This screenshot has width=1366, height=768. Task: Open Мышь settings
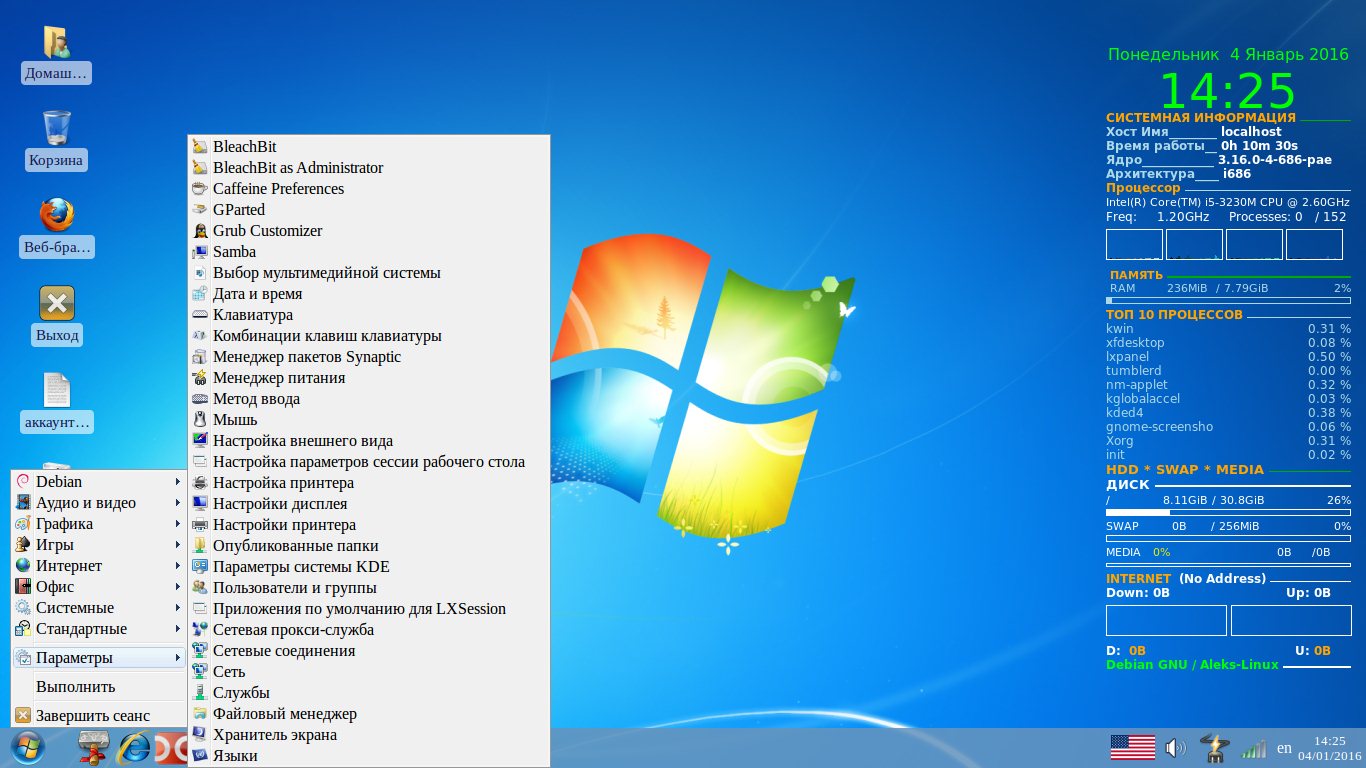[x=369, y=419]
